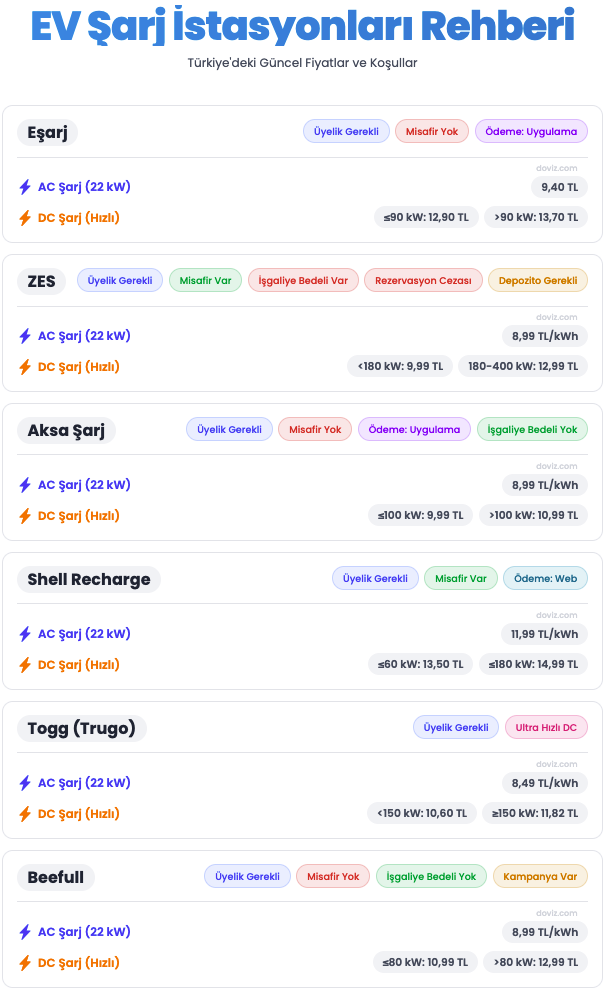Click the '≤100 kW: 9,99 TL' price for Aksa Şarj
The image size is (605, 991).
[x=420, y=516]
